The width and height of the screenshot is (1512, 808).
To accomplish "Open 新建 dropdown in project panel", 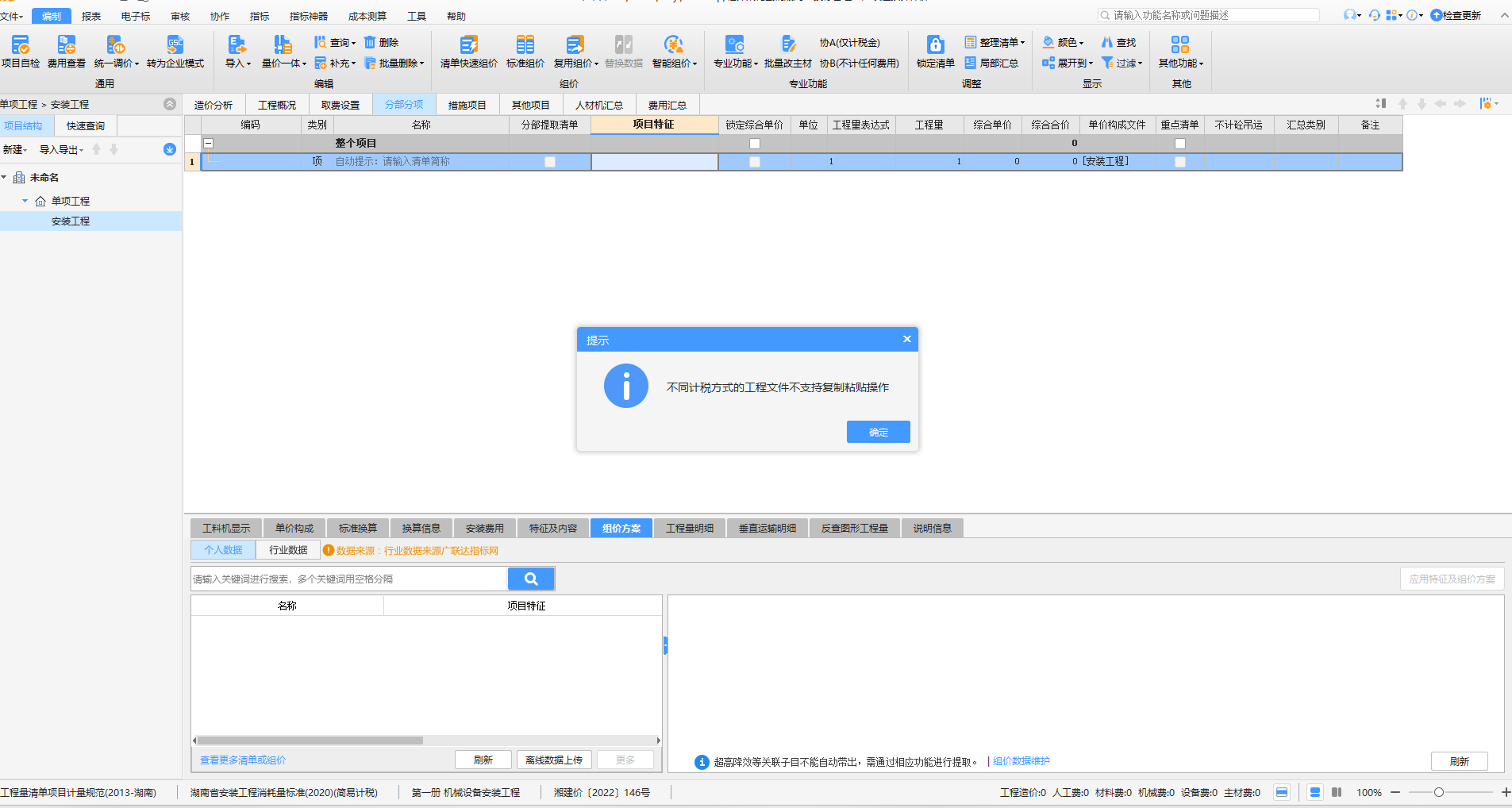I will (14, 149).
